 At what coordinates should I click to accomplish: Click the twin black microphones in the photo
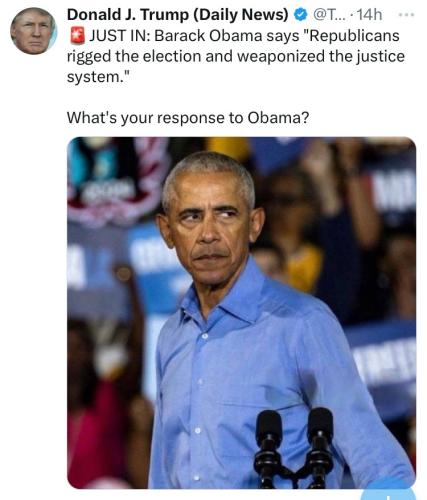tap(294, 447)
